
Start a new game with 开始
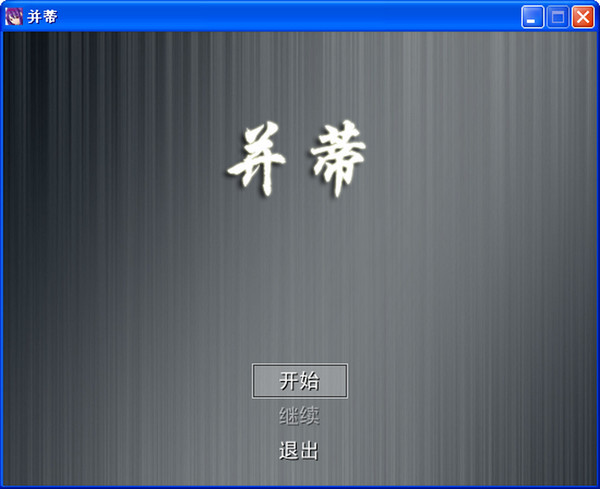(300, 381)
